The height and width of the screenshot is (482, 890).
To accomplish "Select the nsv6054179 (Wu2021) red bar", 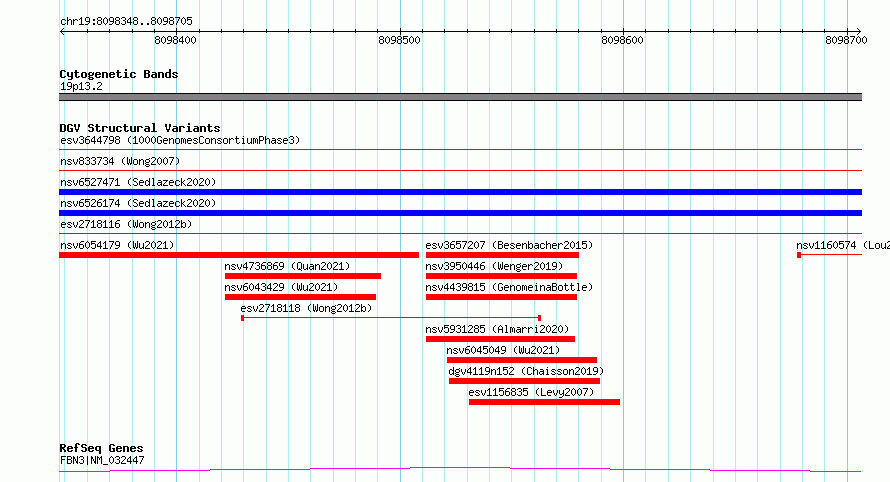I will [x=239, y=255].
